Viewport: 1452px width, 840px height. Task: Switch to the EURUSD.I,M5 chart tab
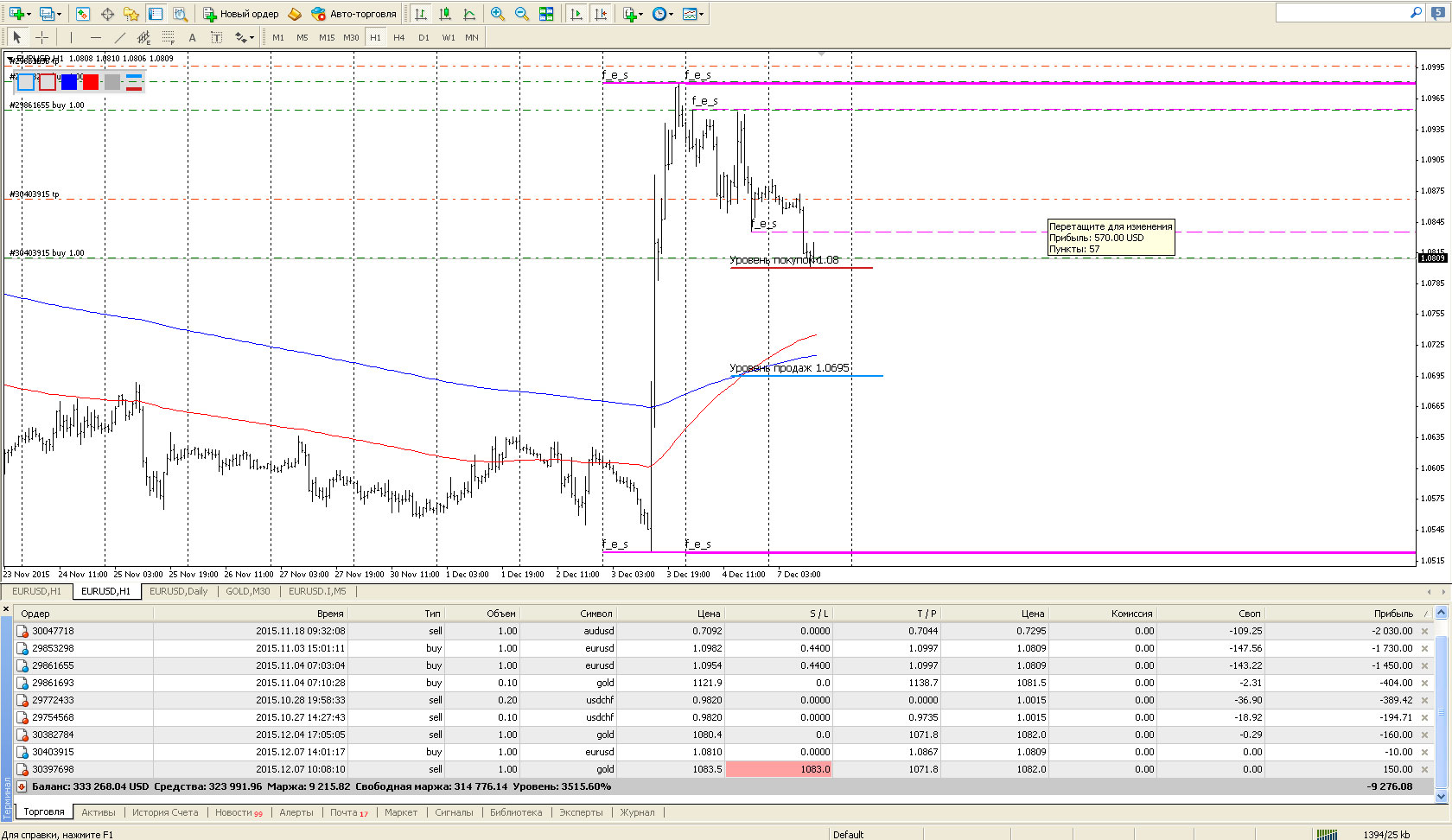pos(317,591)
